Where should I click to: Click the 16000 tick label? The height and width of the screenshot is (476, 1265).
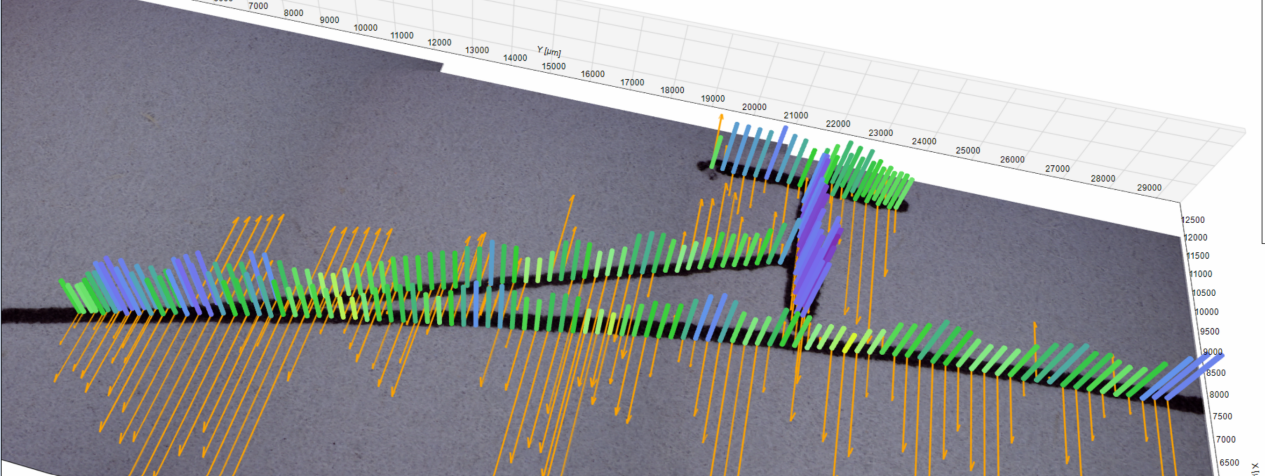pos(593,74)
